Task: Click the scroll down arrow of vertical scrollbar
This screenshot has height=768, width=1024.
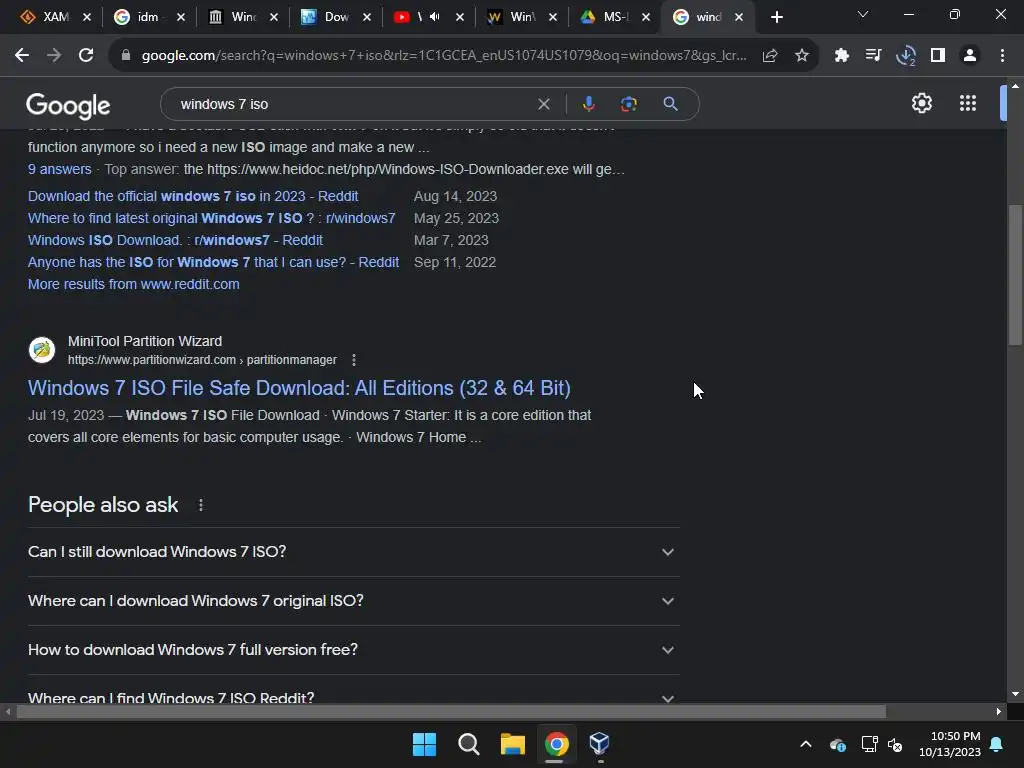Action: tap(1015, 694)
